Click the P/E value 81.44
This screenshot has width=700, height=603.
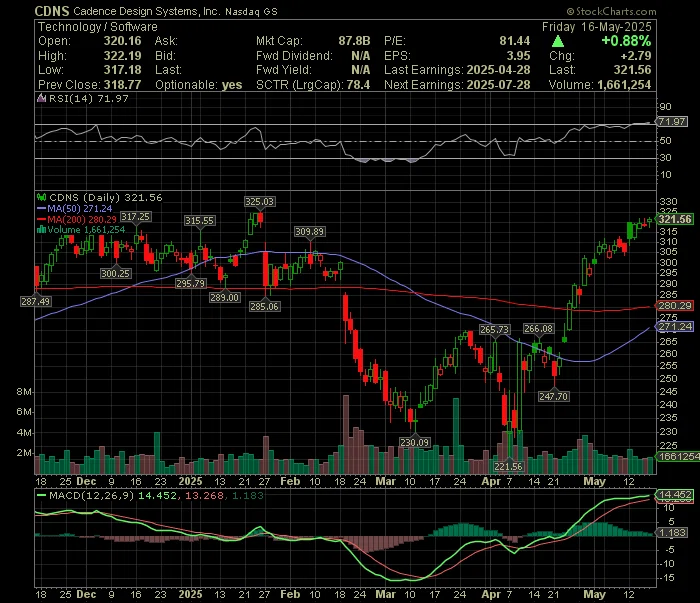click(515, 41)
